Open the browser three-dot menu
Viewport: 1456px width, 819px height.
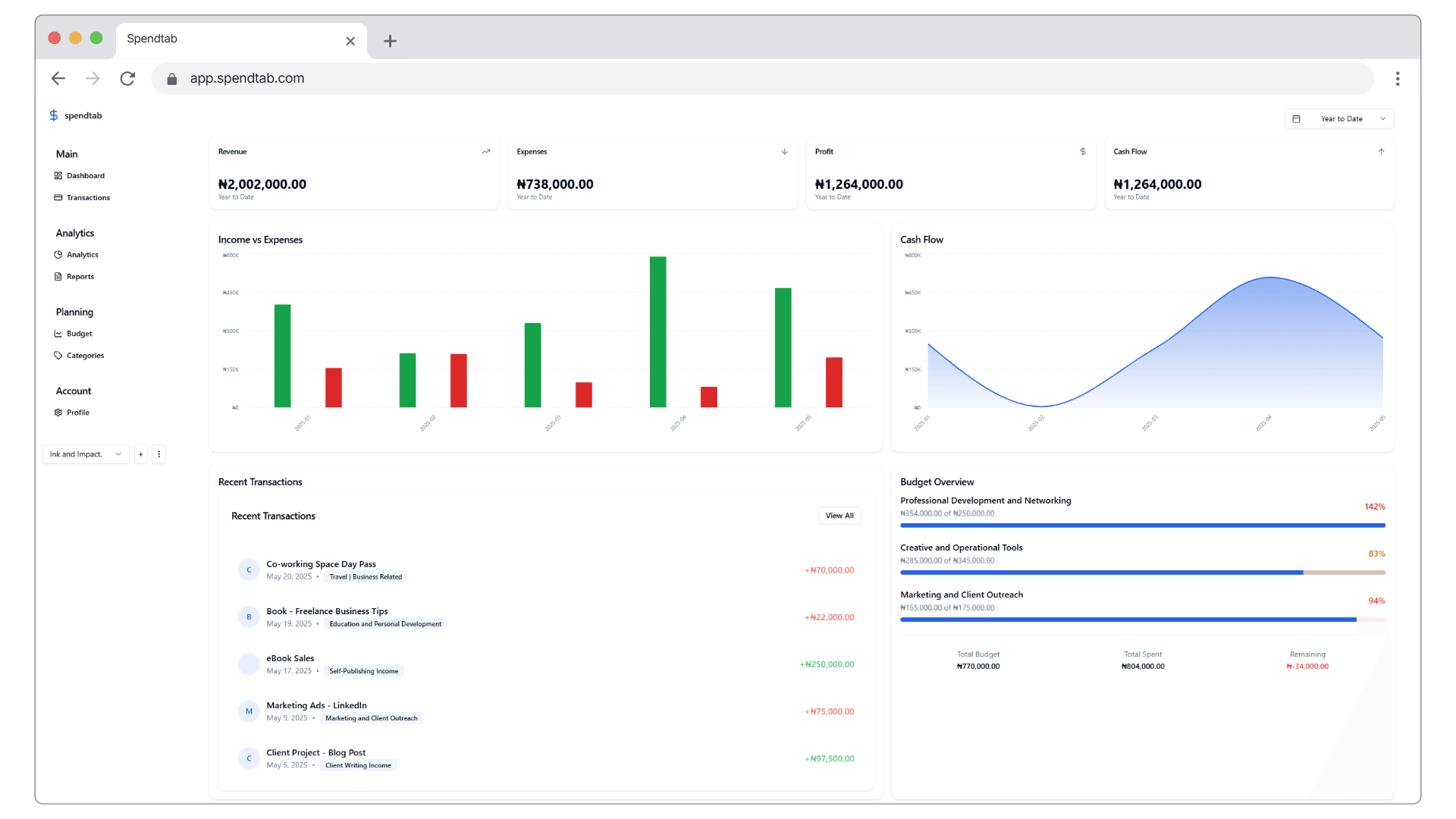(x=1397, y=79)
